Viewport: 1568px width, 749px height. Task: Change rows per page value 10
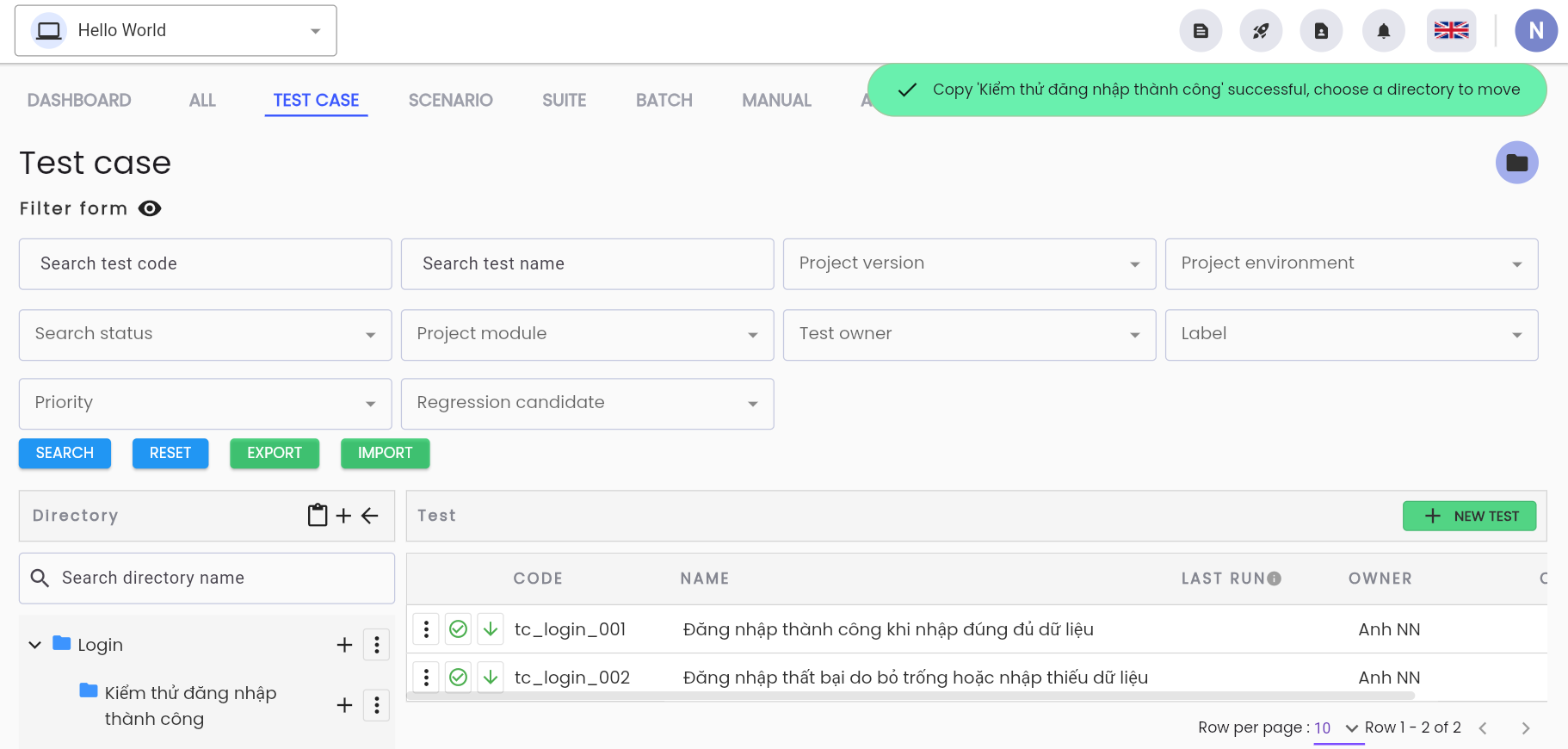click(x=1338, y=728)
